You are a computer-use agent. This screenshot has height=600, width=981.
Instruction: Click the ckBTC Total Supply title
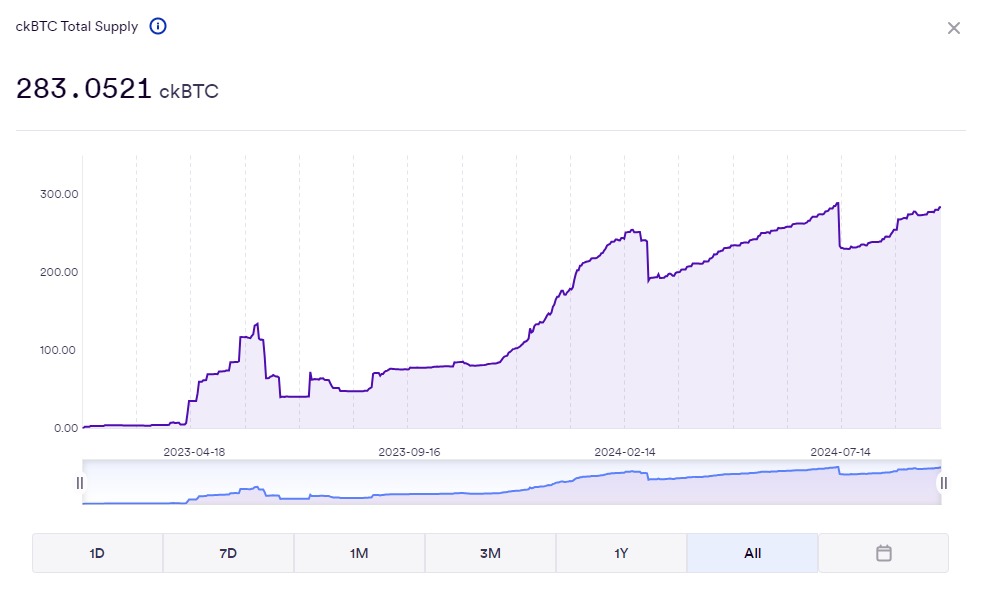(75, 27)
